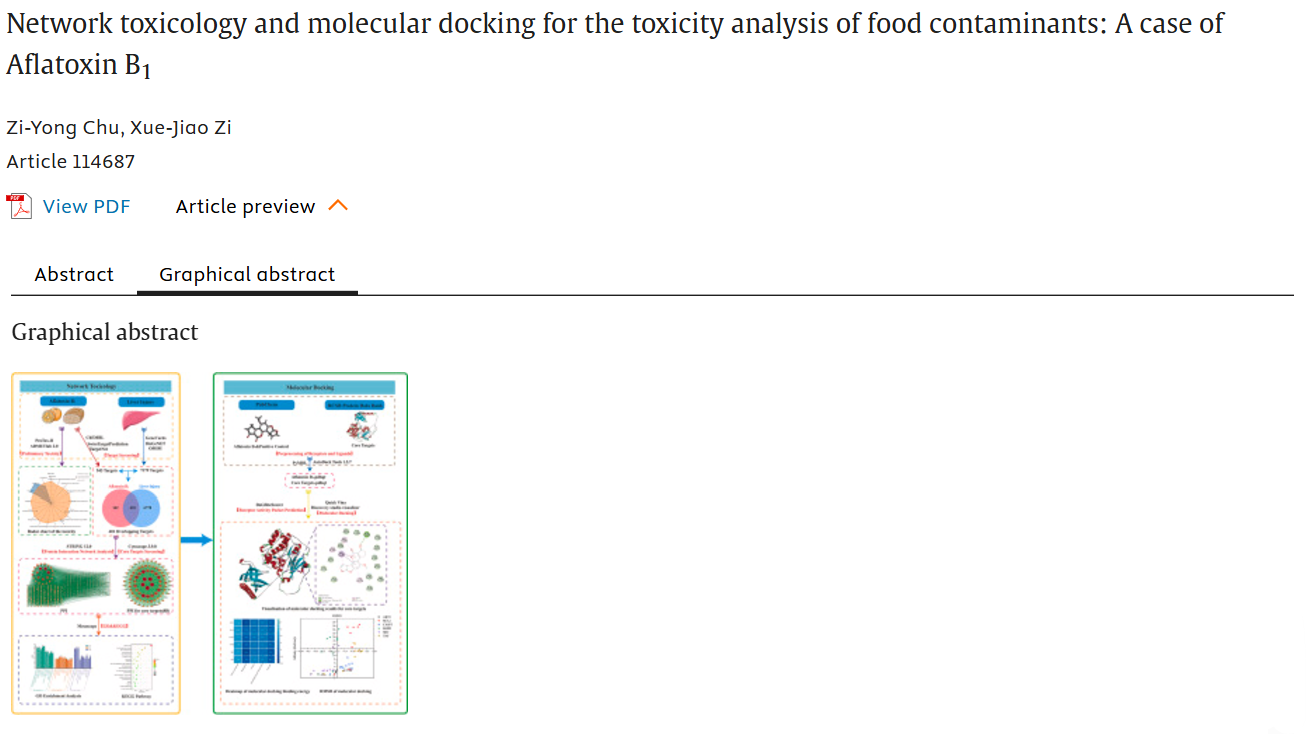
Task: Click the Article 114687 number
Action: coord(71,161)
